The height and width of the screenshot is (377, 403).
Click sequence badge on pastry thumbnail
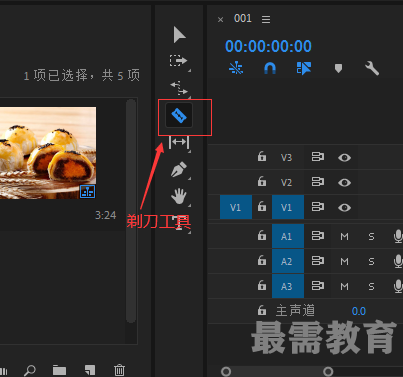(x=88, y=192)
